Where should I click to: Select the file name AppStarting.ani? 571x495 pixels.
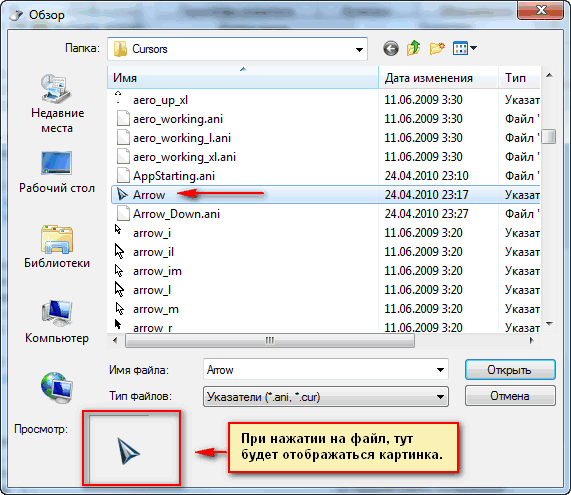coord(174,176)
